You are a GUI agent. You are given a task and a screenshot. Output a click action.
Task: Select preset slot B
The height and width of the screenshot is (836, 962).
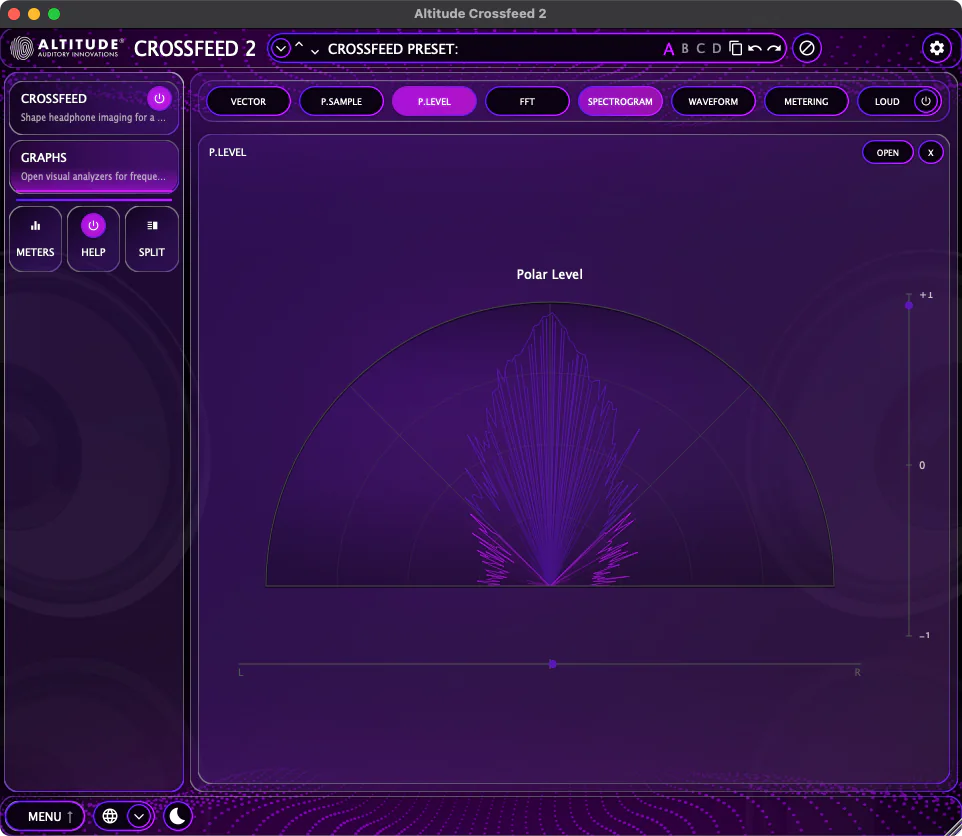(685, 48)
